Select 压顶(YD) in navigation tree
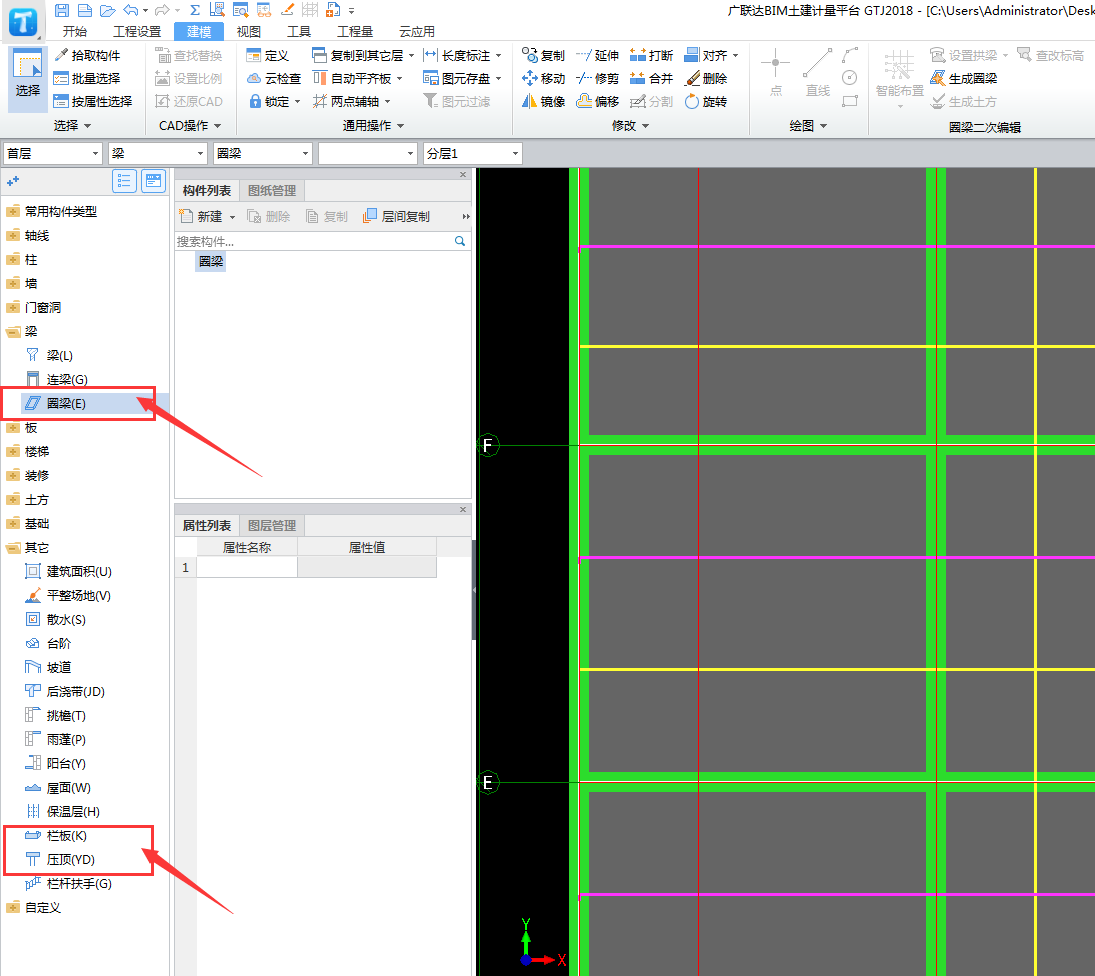 pos(70,859)
